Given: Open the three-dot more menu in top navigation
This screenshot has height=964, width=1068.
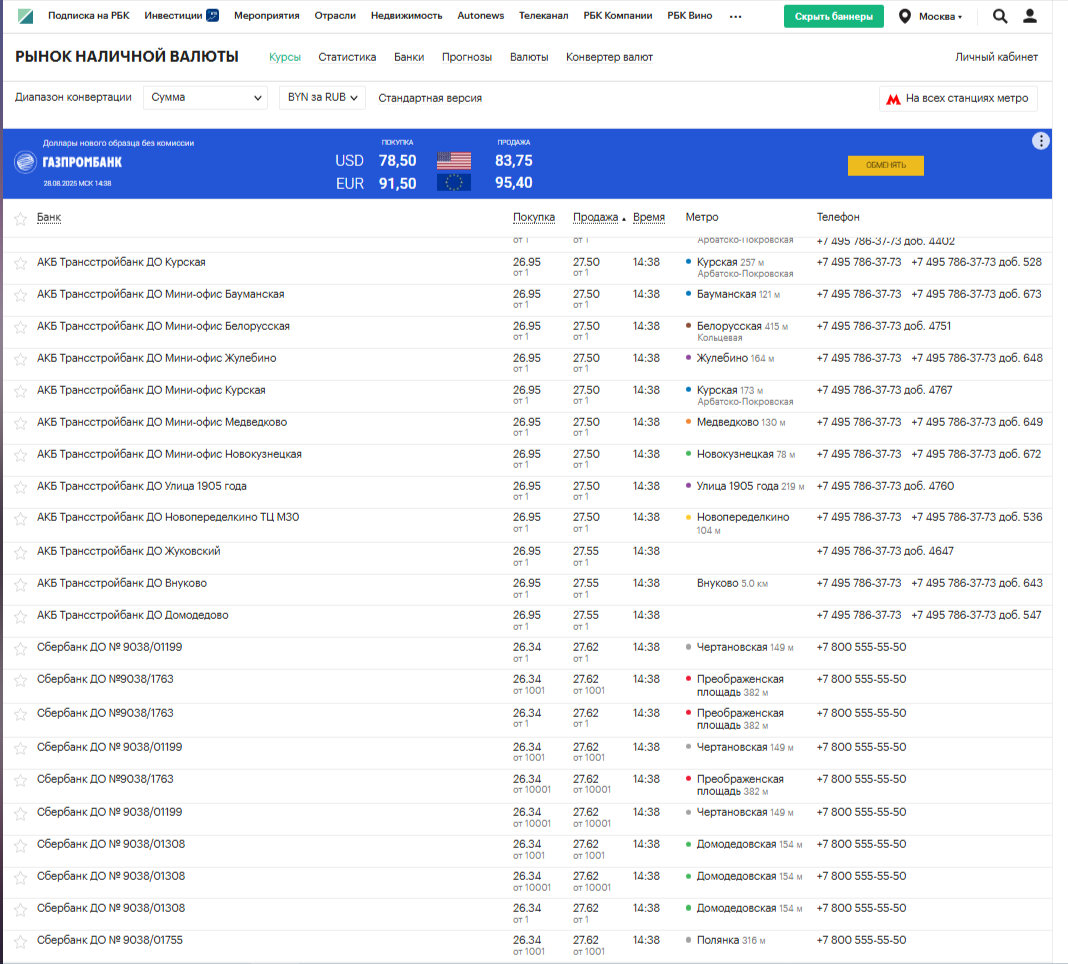Looking at the screenshot, I should 735,16.
